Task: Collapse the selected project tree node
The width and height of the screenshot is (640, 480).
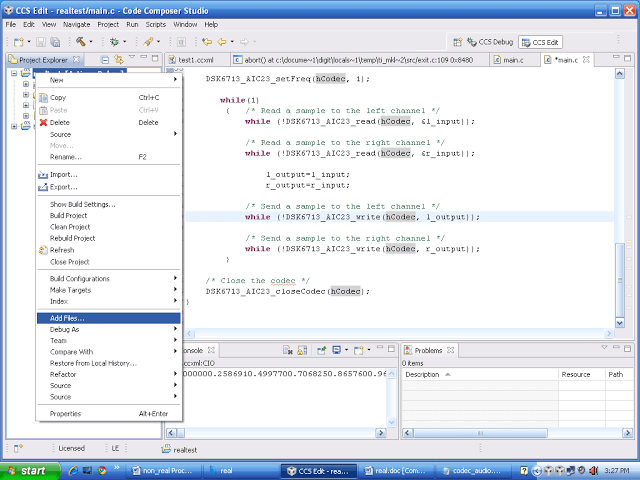Action: pos(14,73)
